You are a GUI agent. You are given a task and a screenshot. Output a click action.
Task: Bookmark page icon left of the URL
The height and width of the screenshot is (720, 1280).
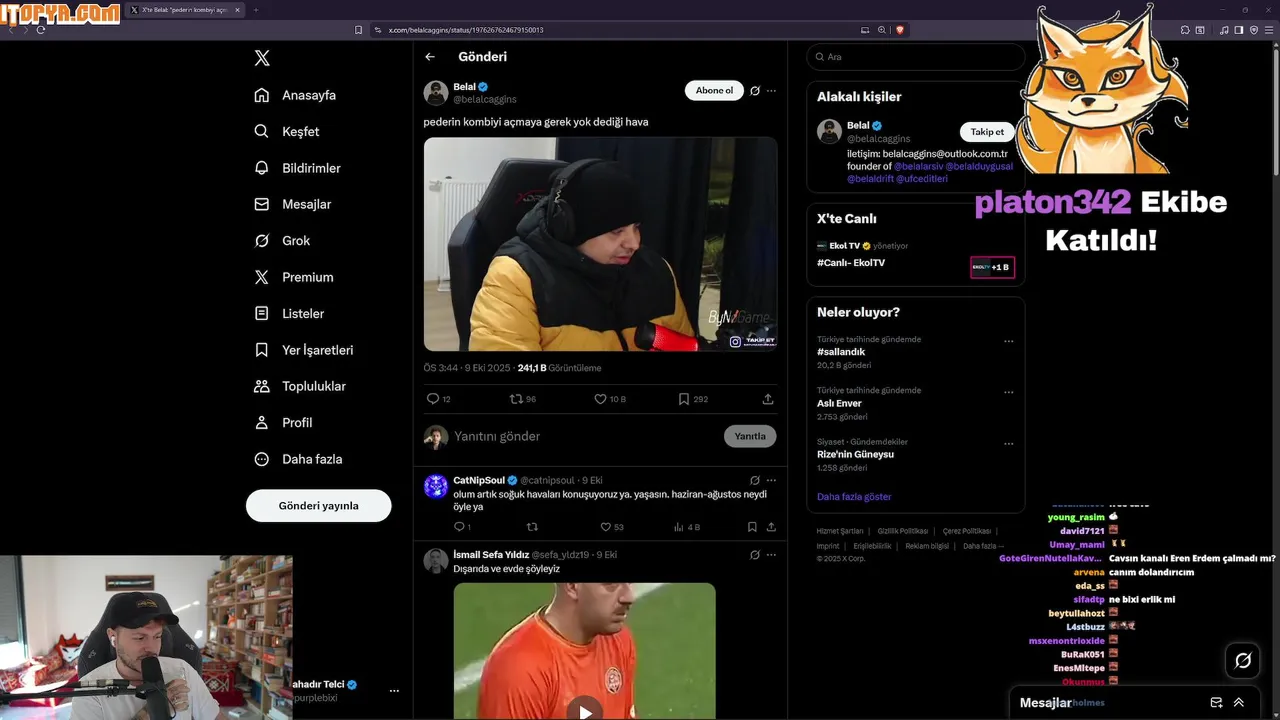(358, 30)
